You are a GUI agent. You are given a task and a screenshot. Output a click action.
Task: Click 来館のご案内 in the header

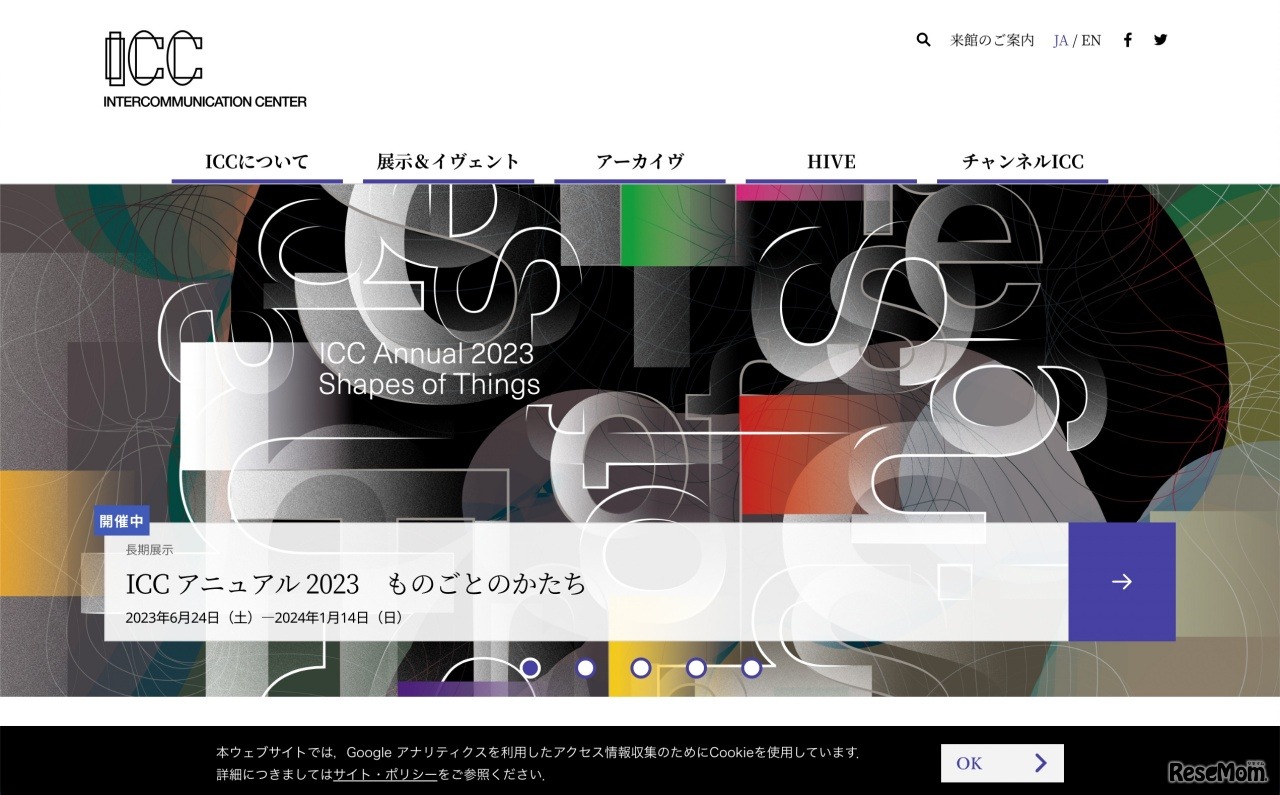coord(993,40)
